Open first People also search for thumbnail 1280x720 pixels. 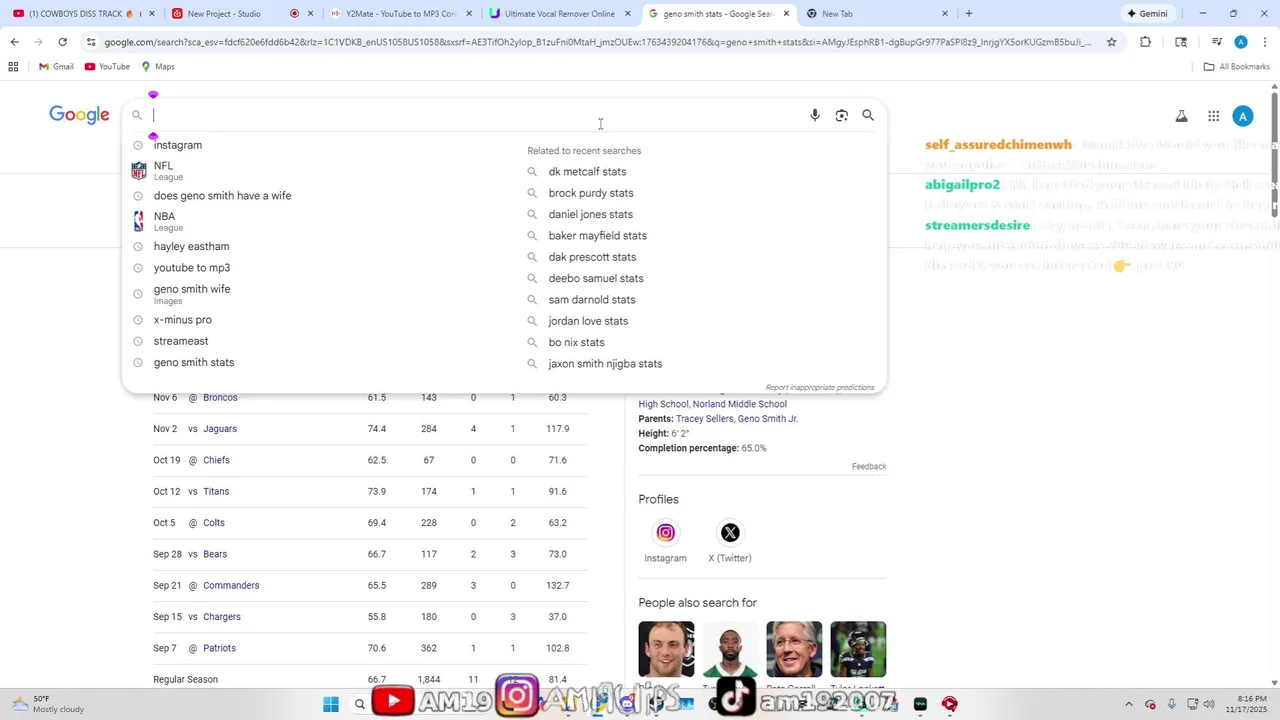click(x=666, y=649)
